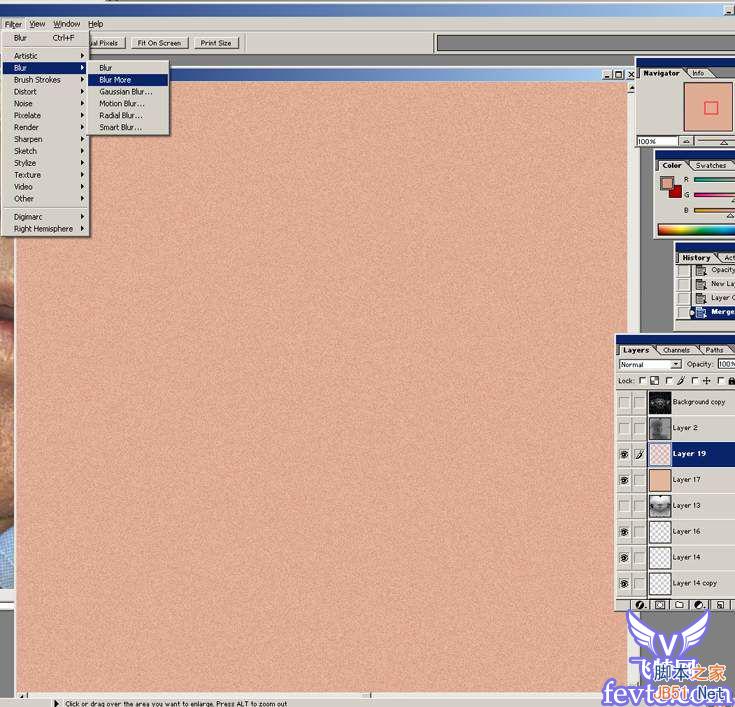Screen dimensions: 735x707
Task: Click the layer Opacity value field
Action: pos(726,364)
